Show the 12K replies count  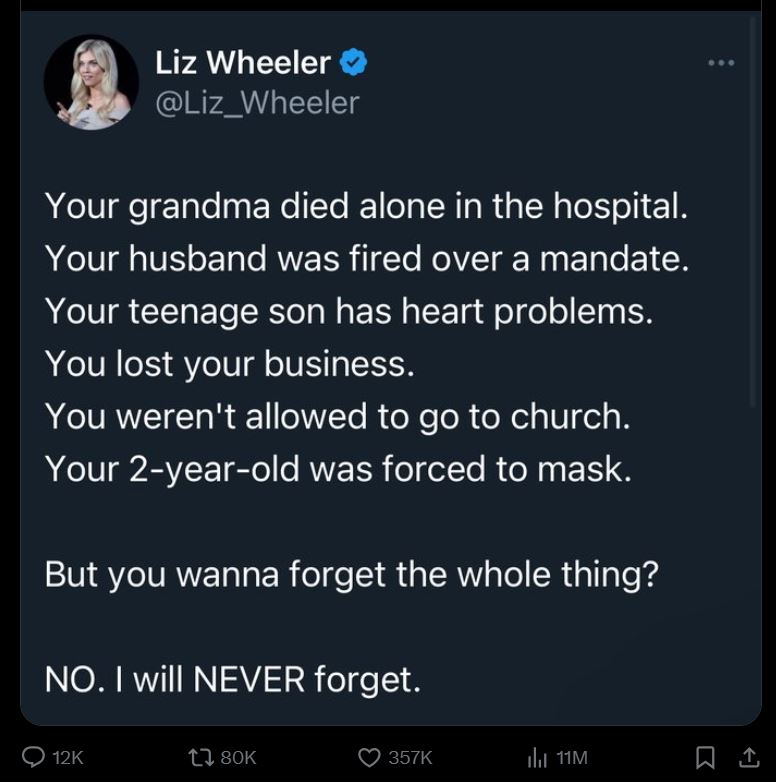[x=68, y=758]
